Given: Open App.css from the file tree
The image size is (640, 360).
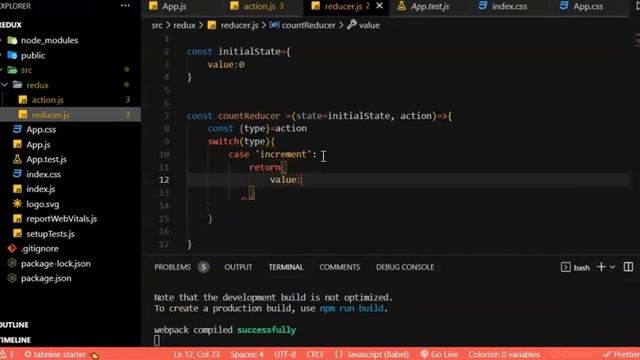Looking at the screenshot, I should coord(41,130).
